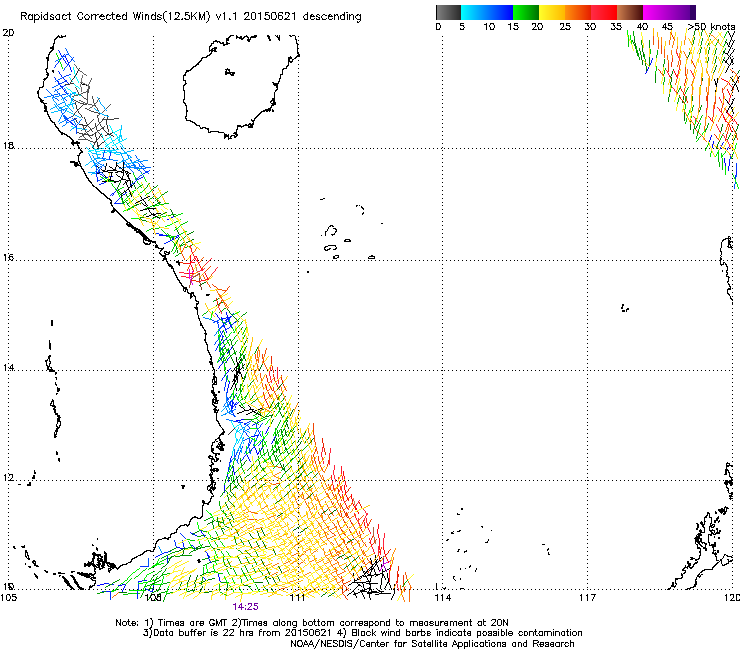Click the '114' longitude axis label
The image size is (740, 650).
coord(443,598)
